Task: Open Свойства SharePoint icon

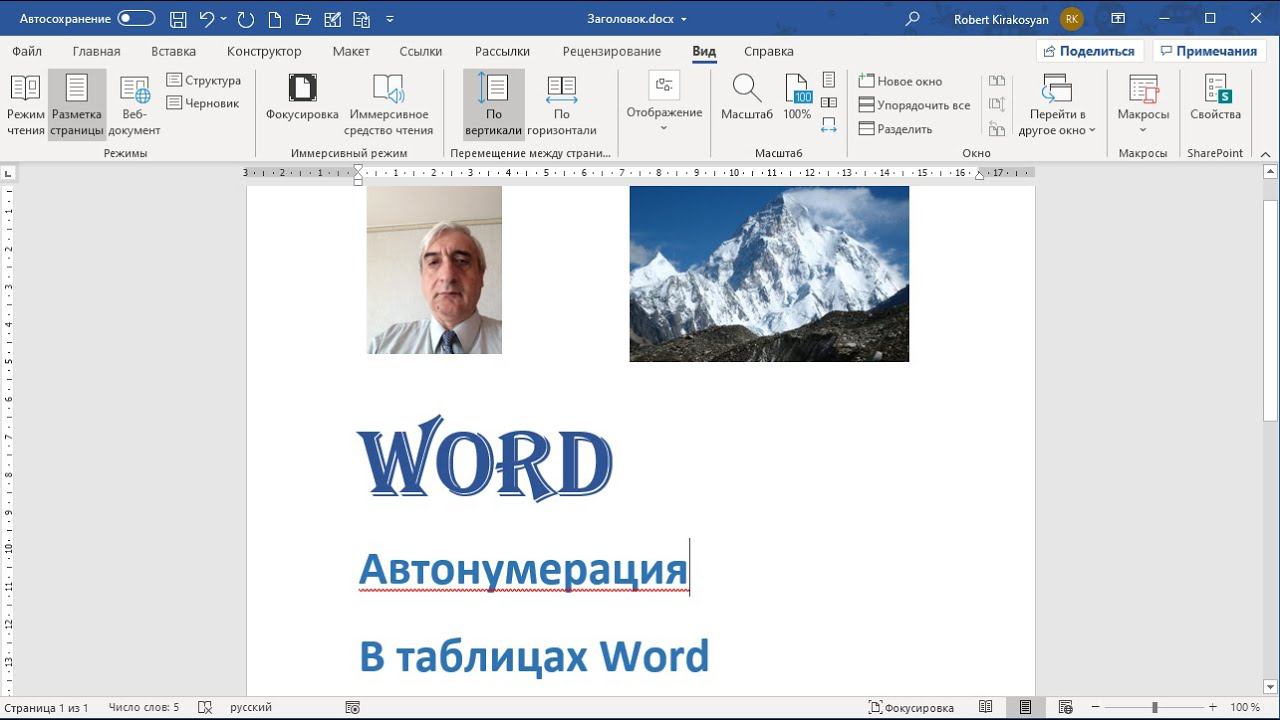Action: point(1215,98)
